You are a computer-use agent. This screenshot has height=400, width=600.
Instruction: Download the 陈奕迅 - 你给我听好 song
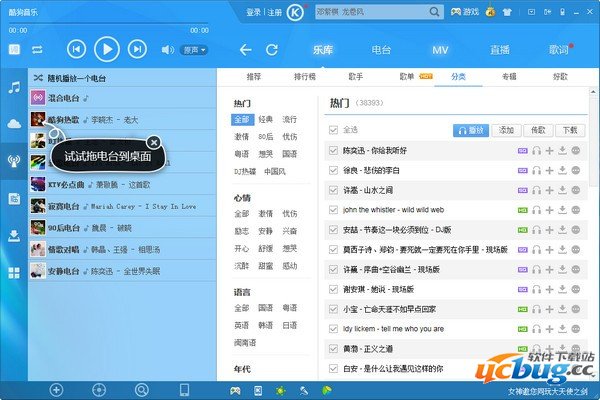coord(562,150)
